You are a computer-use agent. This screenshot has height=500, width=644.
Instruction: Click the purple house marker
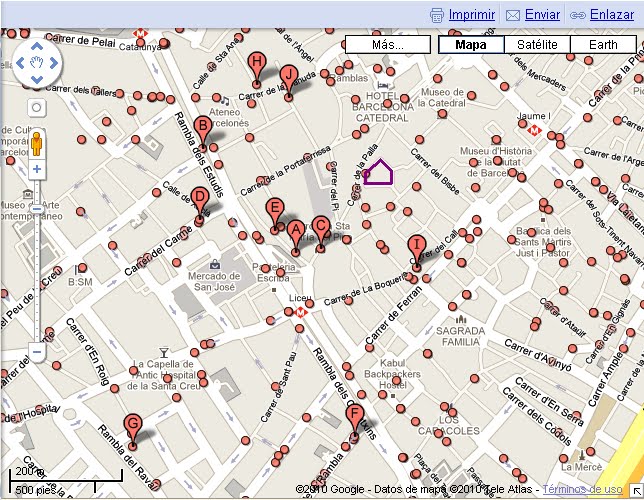[378, 172]
